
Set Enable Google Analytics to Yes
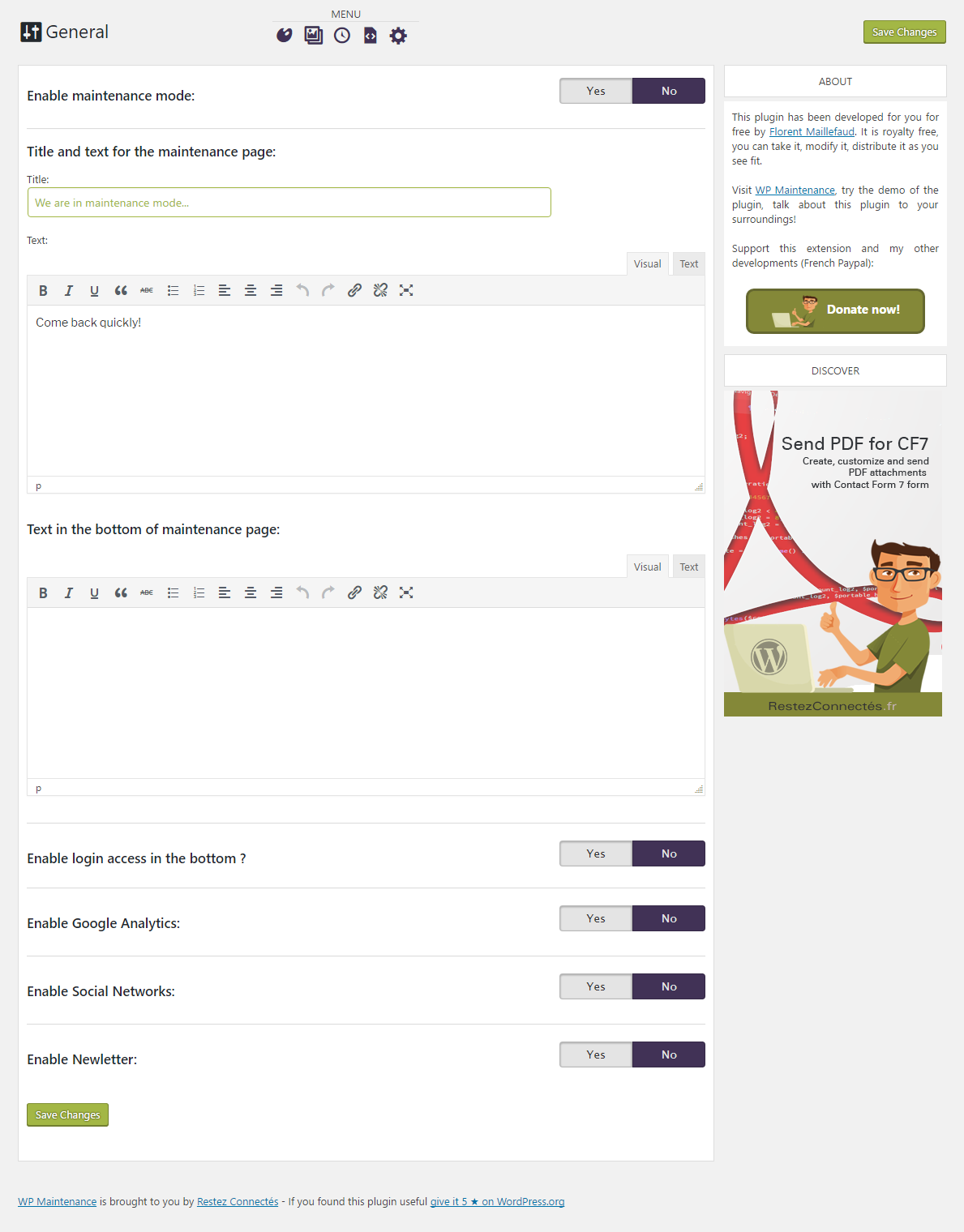(x=596, y=918)
